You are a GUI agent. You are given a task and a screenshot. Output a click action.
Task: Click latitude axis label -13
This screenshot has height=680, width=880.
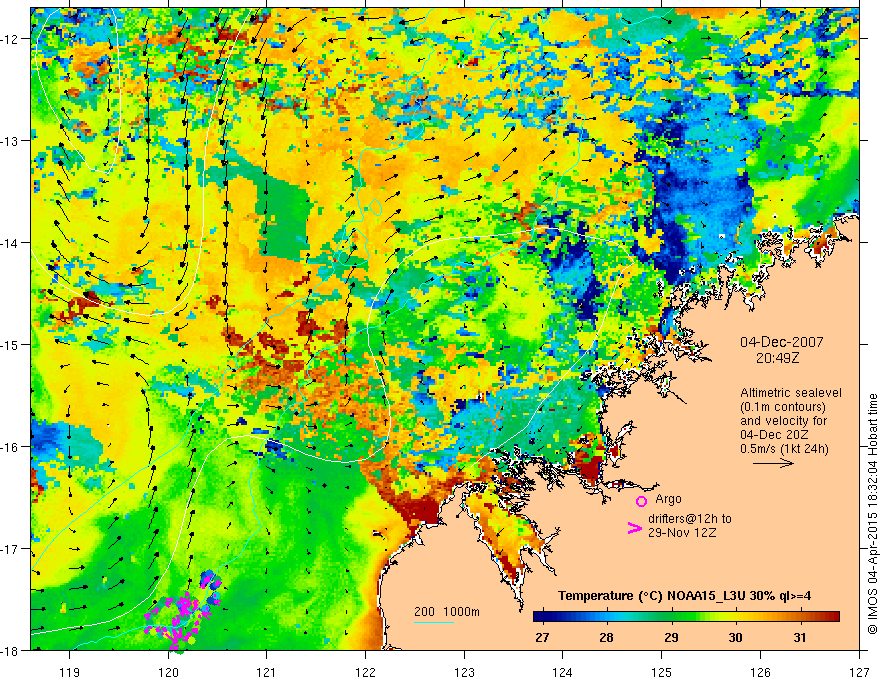(11, 141)
